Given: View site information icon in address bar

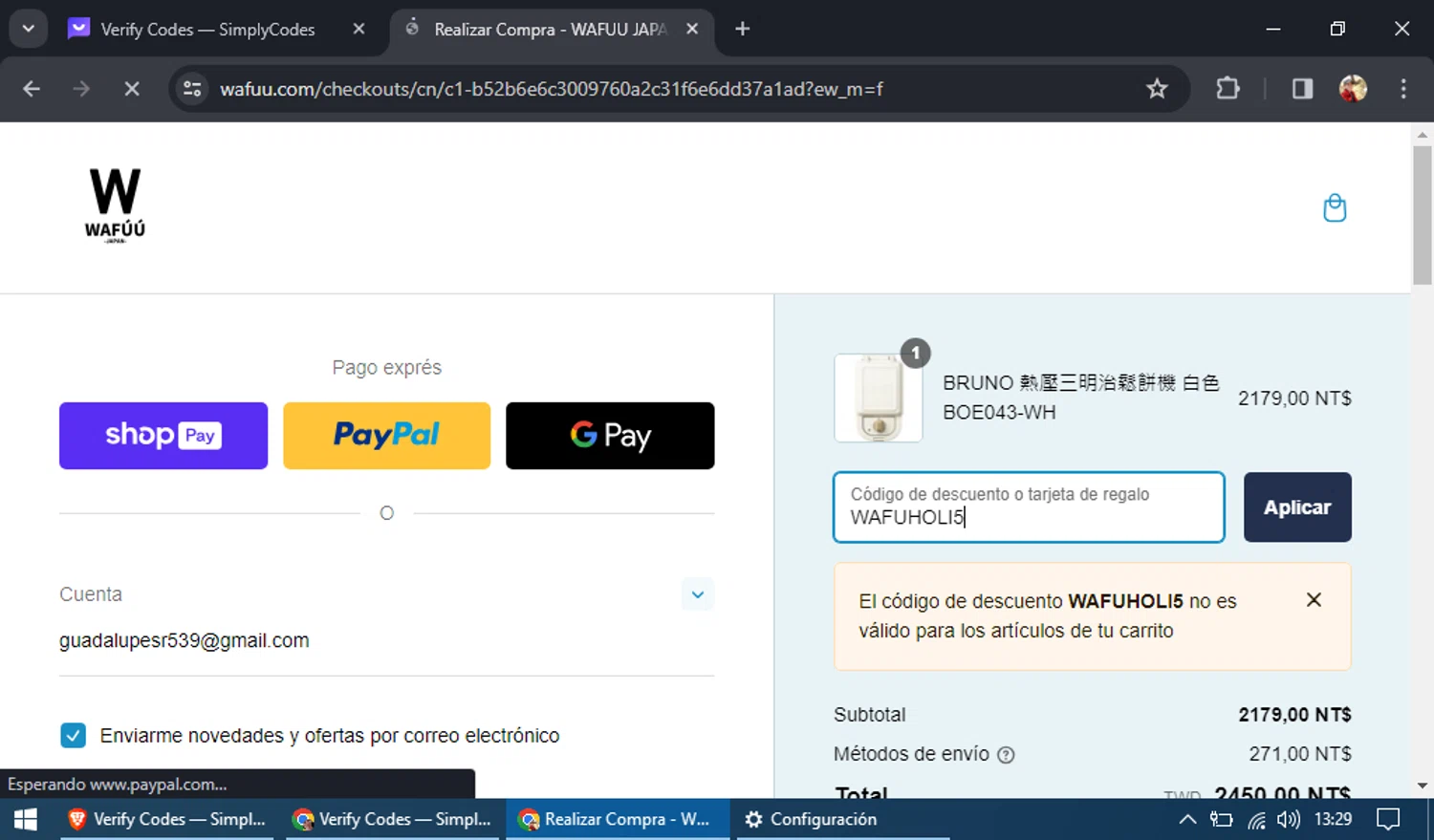Looking at the screenshot, I should pyautogui.click(x=192, y=89).
